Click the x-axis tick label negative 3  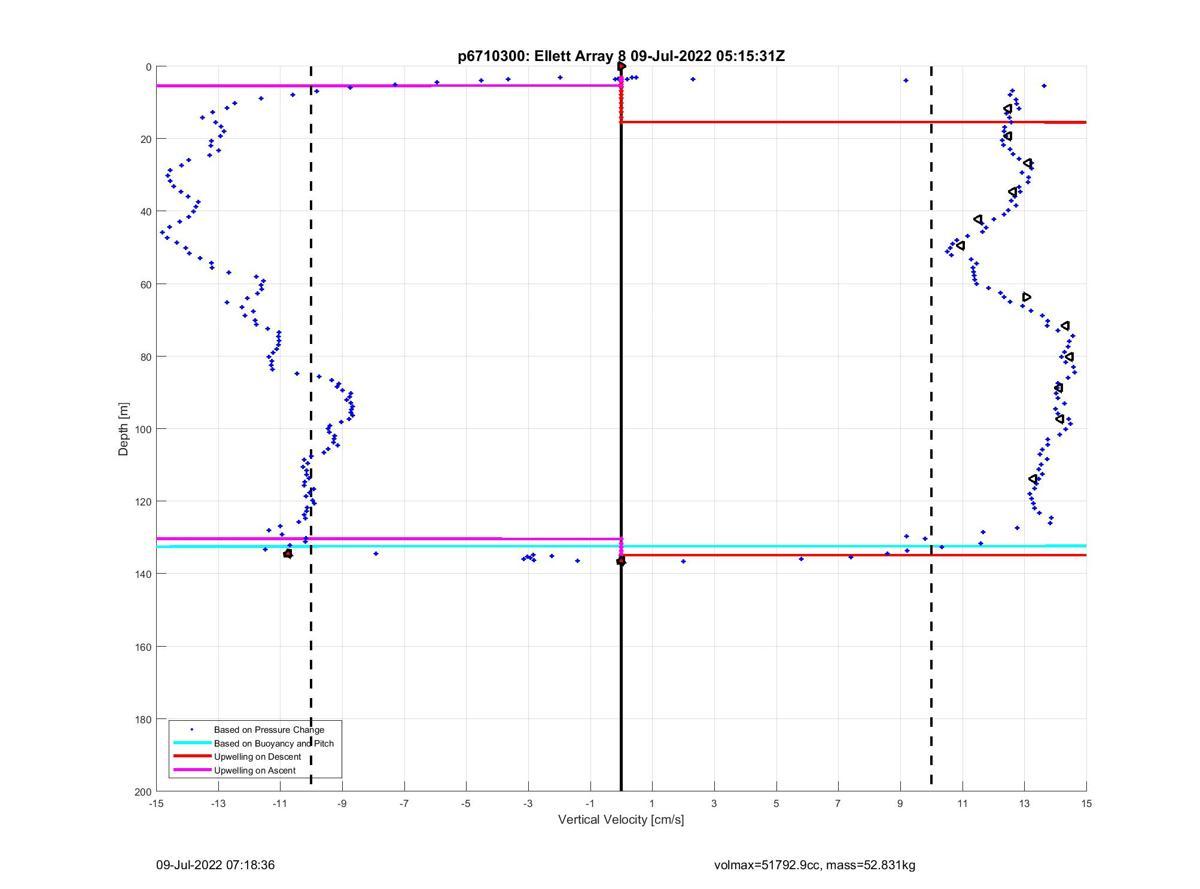(528, 803)
